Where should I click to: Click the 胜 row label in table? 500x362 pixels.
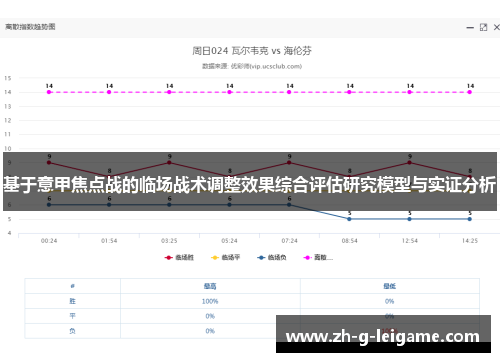[72, 301]
